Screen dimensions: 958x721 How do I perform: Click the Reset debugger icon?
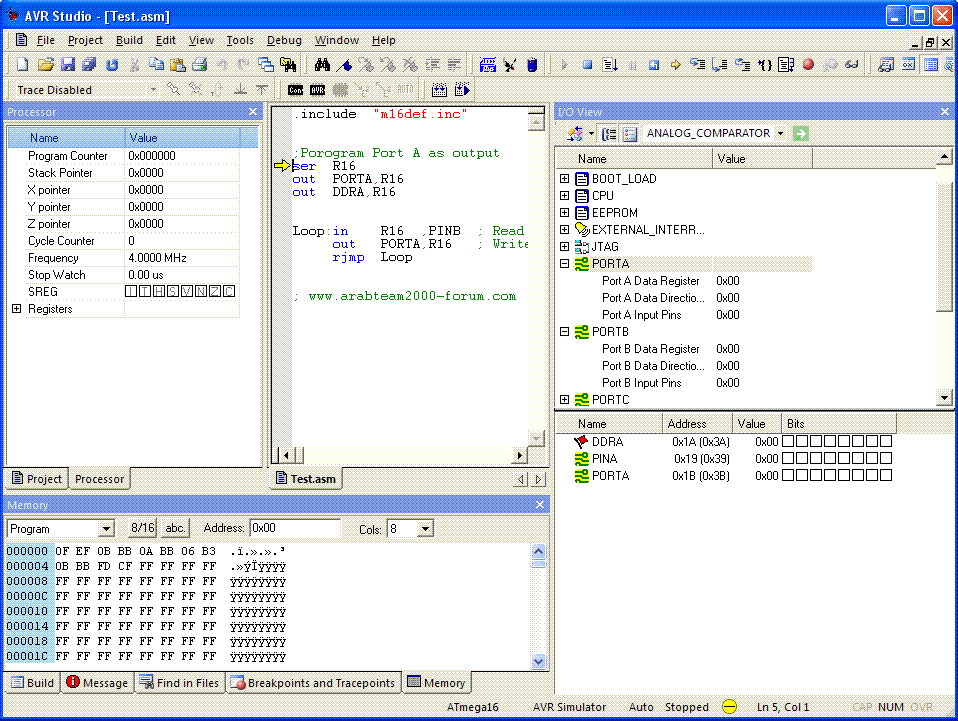653,64
